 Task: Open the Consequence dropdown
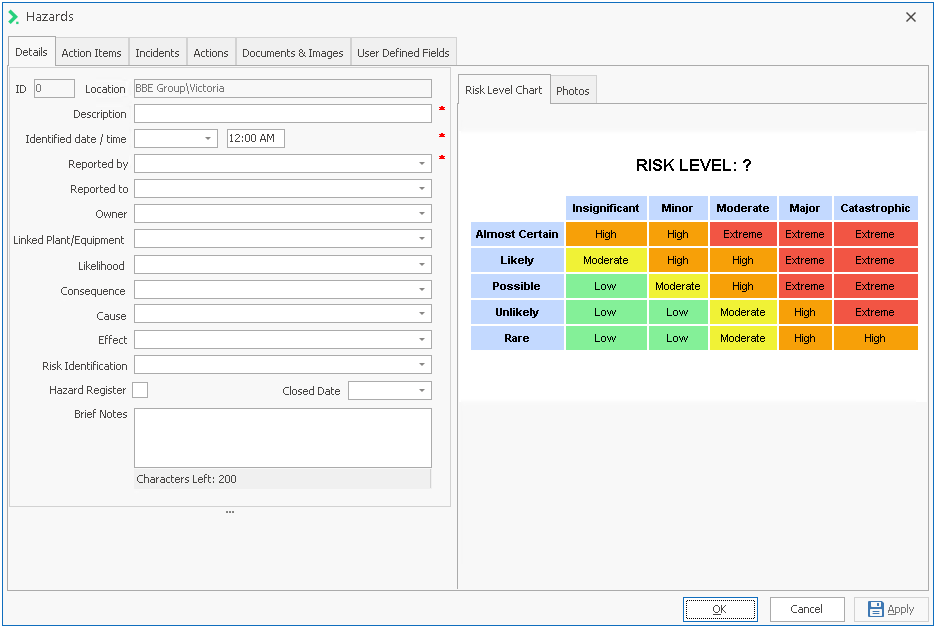coord(422,290)
